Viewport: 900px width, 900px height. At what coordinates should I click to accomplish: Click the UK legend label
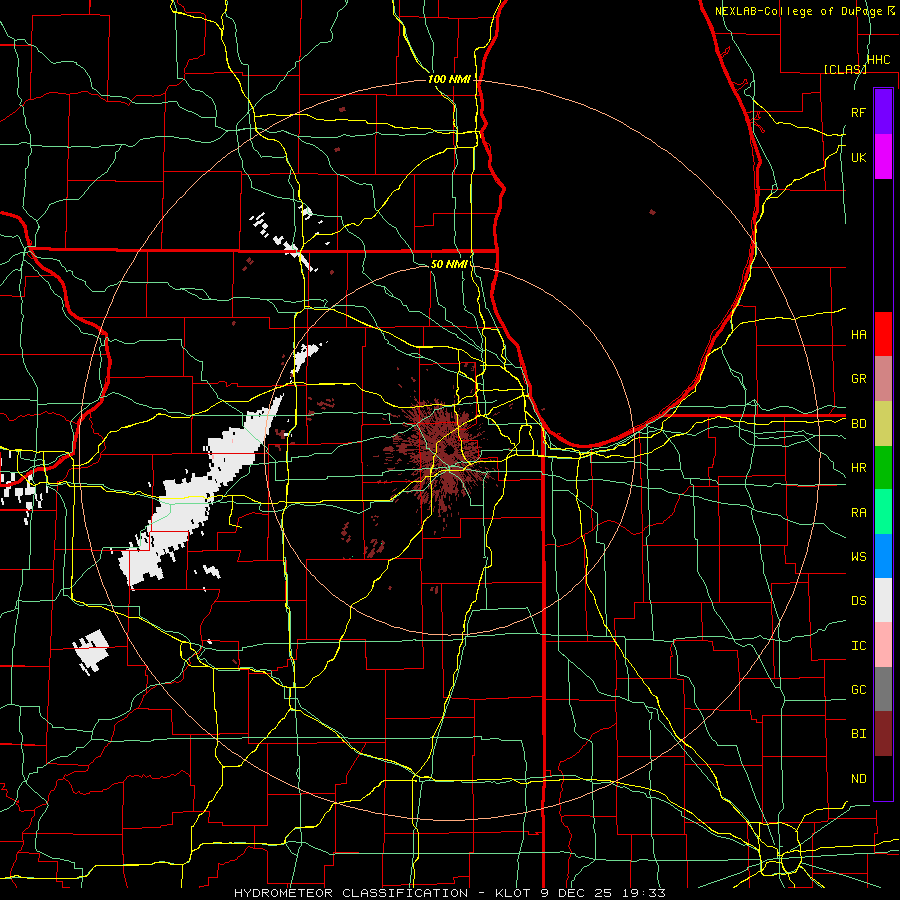(859, 157)
